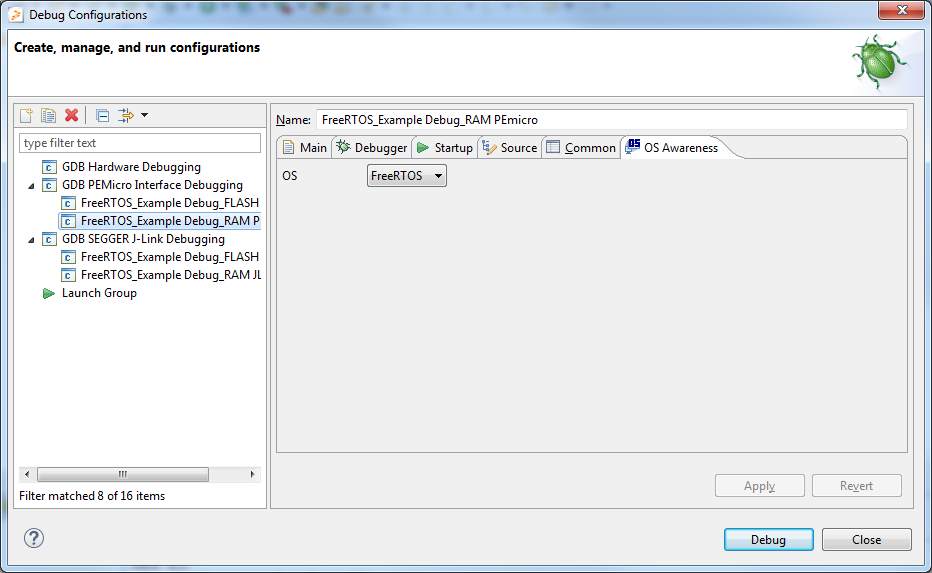
Task: Click the icon beside FreeRTOS_Example Debug_RAM JL
Action: click(68, 276)
